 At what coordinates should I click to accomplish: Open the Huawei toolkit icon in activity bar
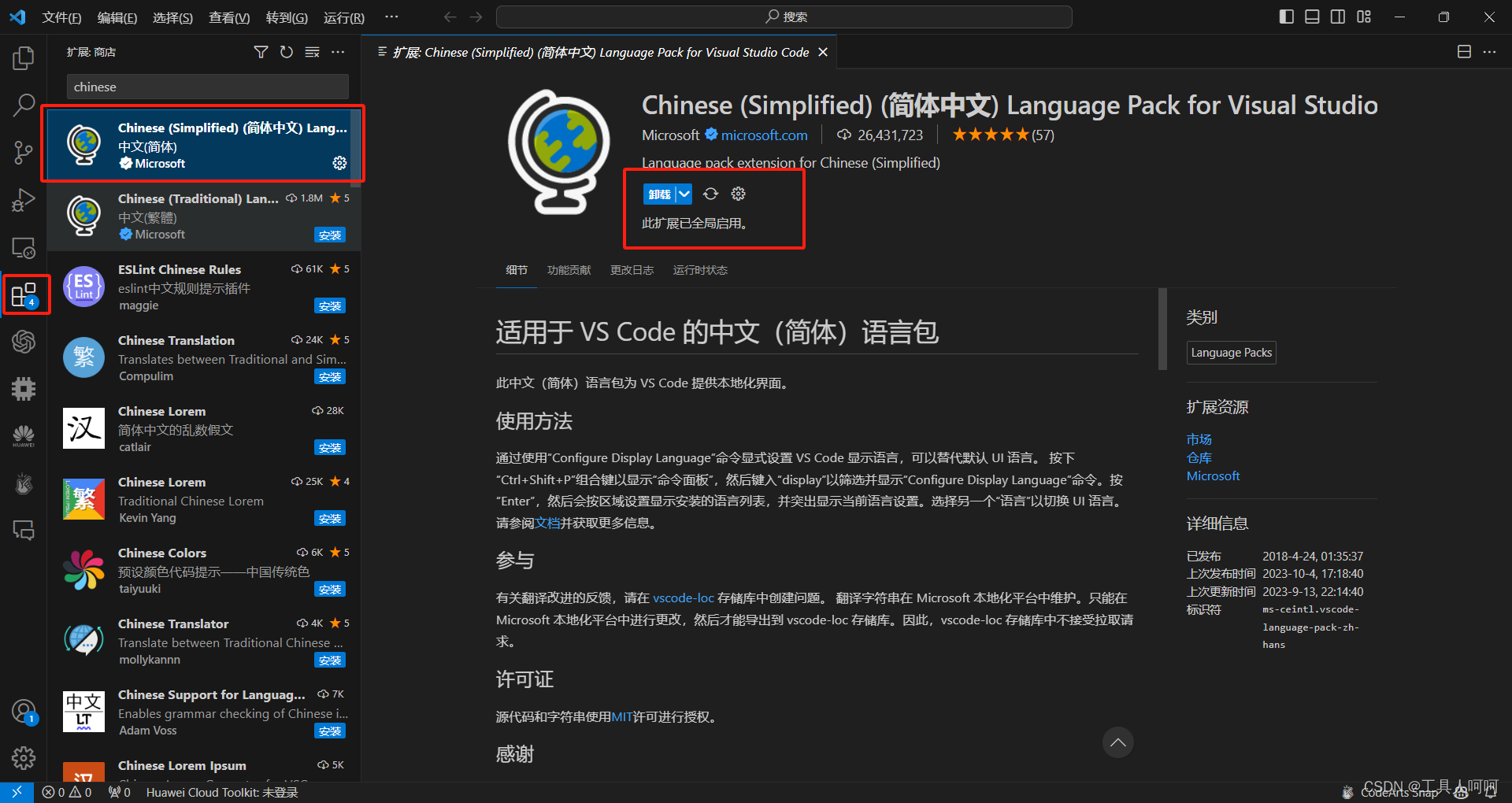[x=24, y=435]
